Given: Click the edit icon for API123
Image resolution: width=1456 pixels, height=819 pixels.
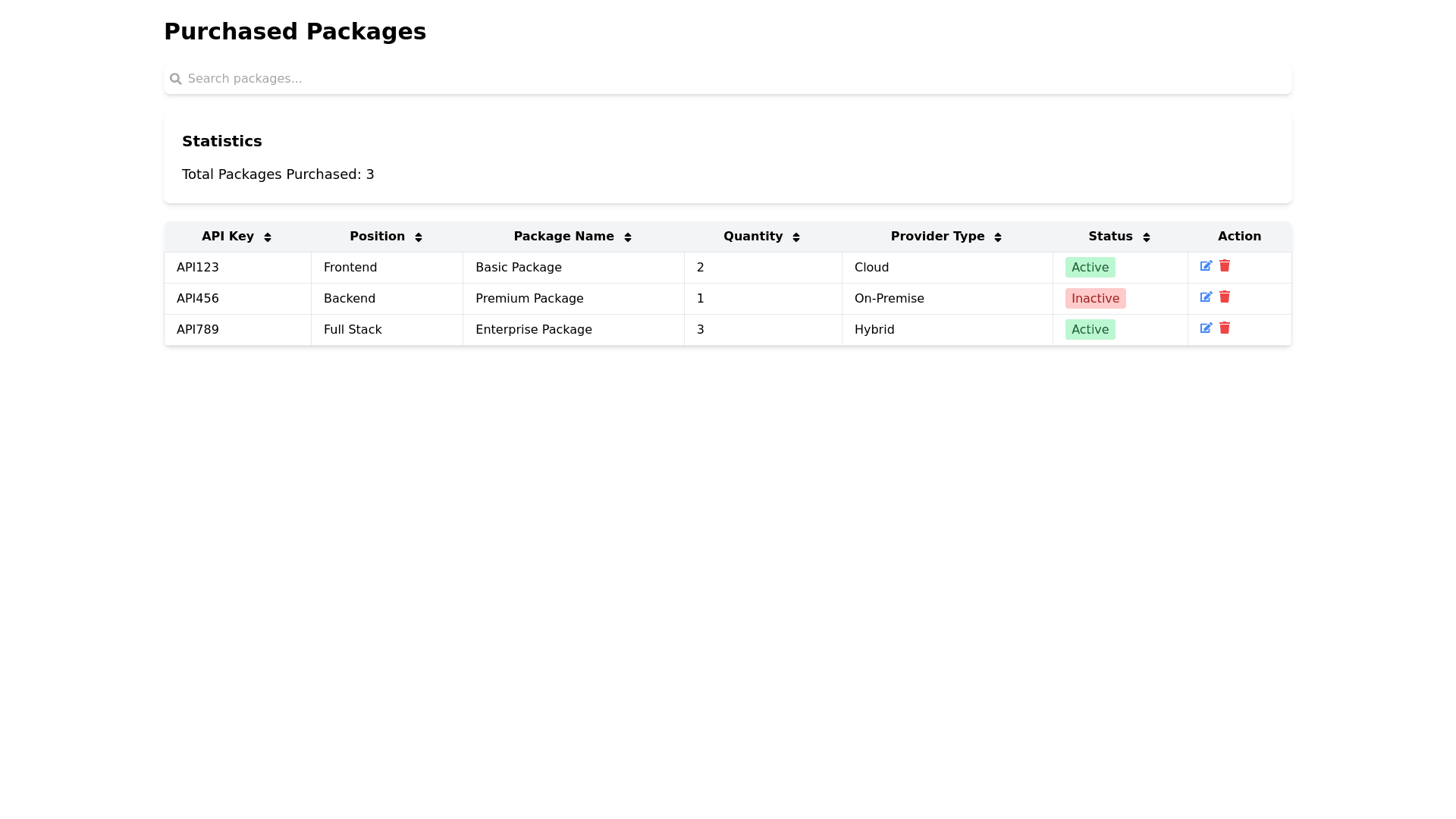Looking at the screenshot, I should [1206, 266].
